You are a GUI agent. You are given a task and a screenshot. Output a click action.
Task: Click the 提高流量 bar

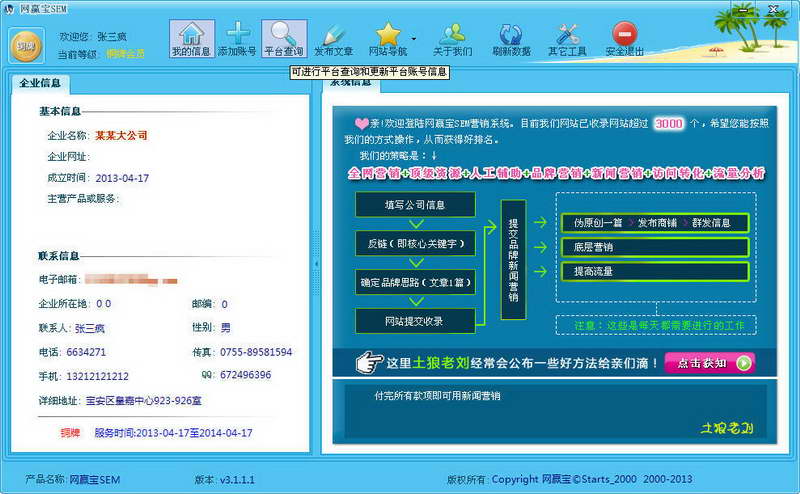[655, 271]
